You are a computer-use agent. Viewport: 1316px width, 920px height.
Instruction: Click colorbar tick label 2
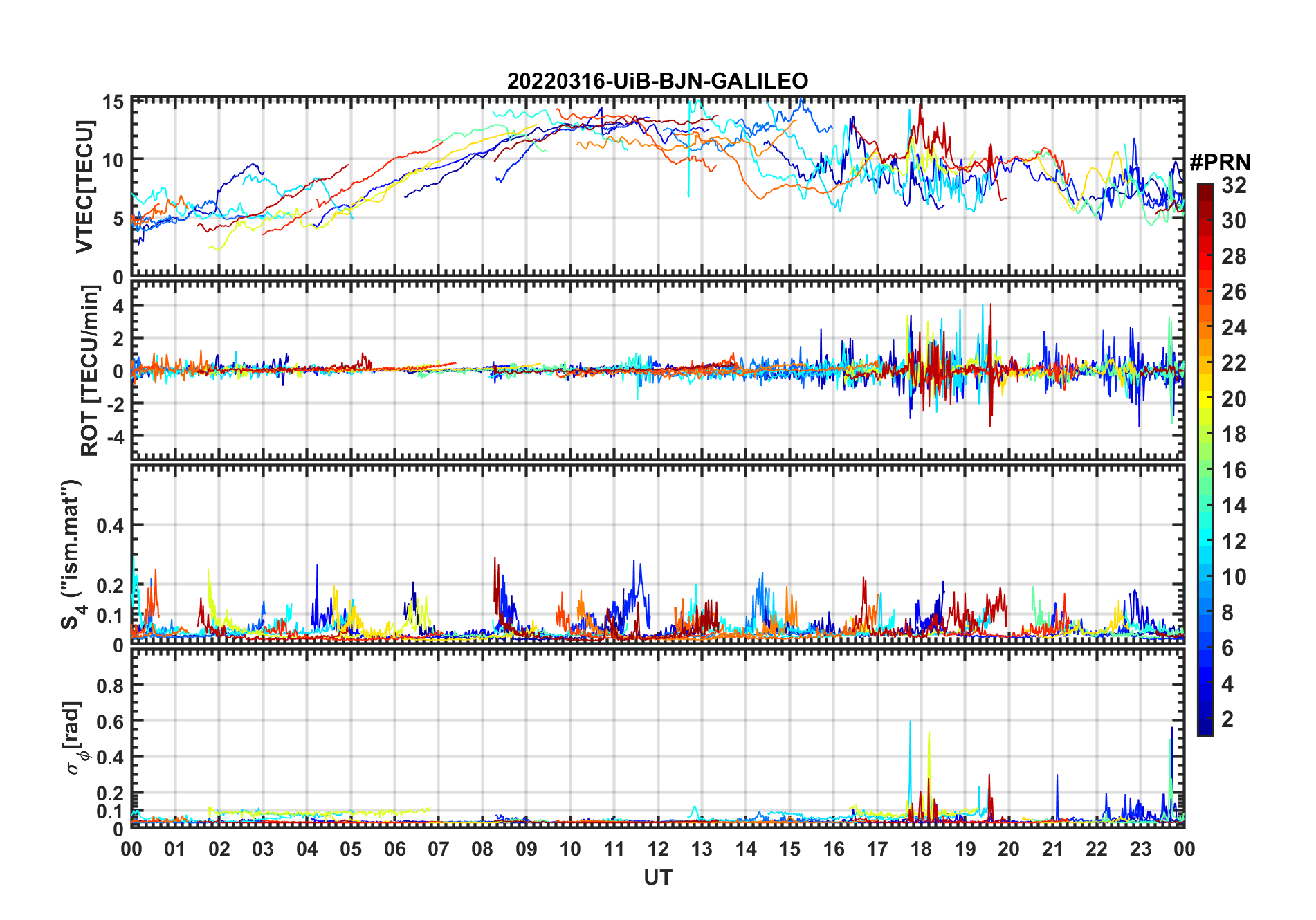point(1227,719)
